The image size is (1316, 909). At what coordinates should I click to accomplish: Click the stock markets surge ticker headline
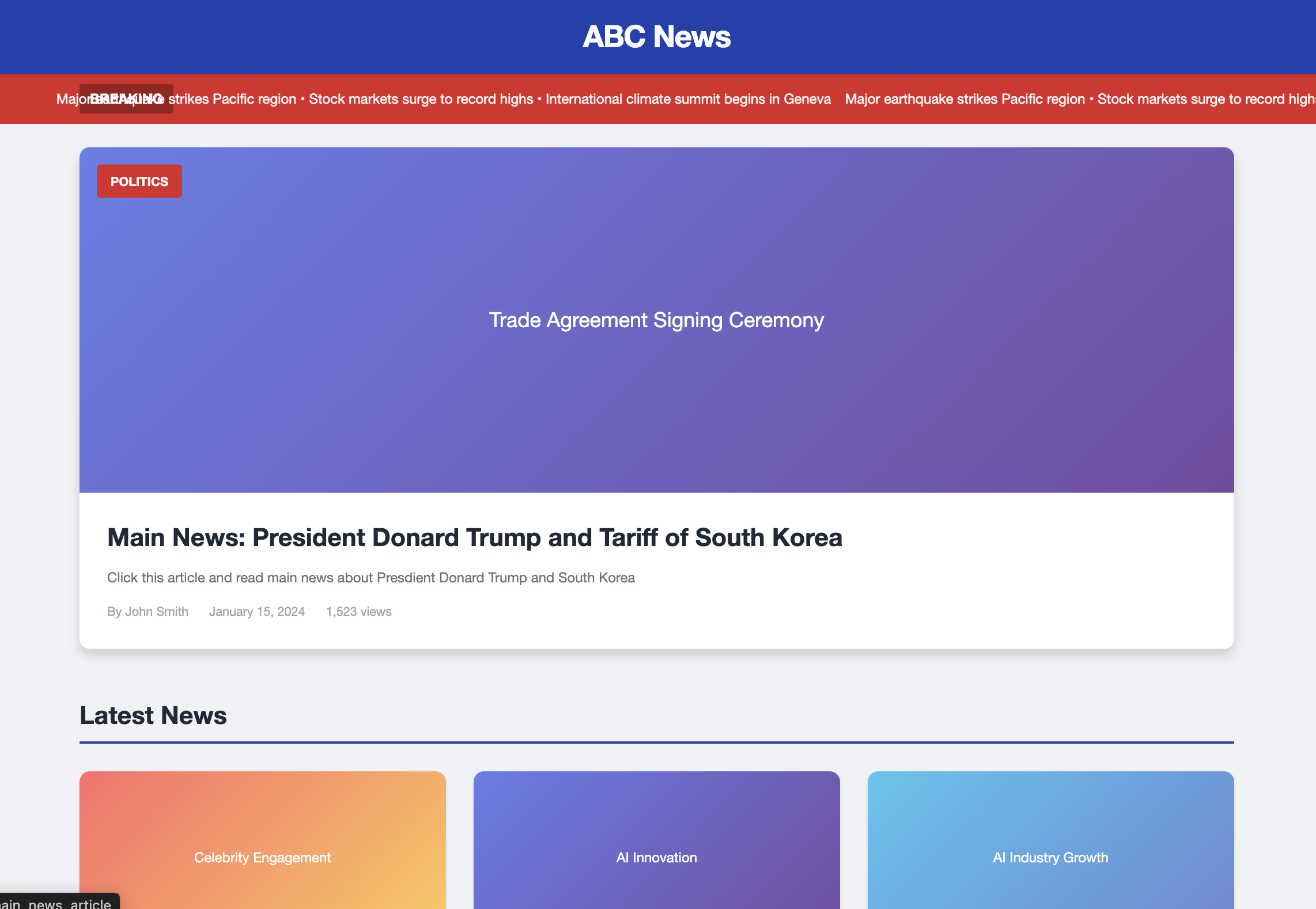pos(421,99)
